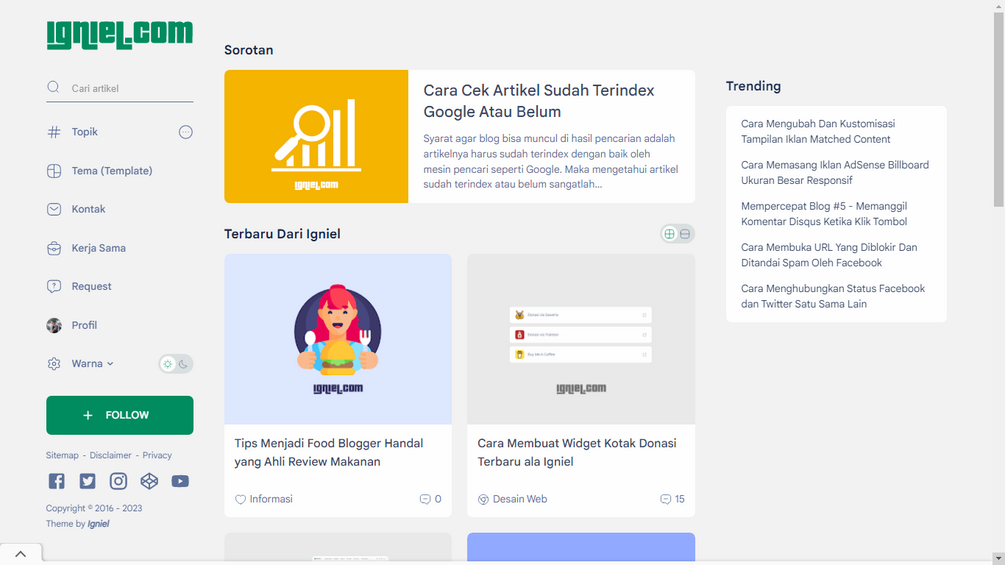This screenshot has width=1005, height=565.
Task: Click the page vertical scrollbar thumb
Action: 999,109
